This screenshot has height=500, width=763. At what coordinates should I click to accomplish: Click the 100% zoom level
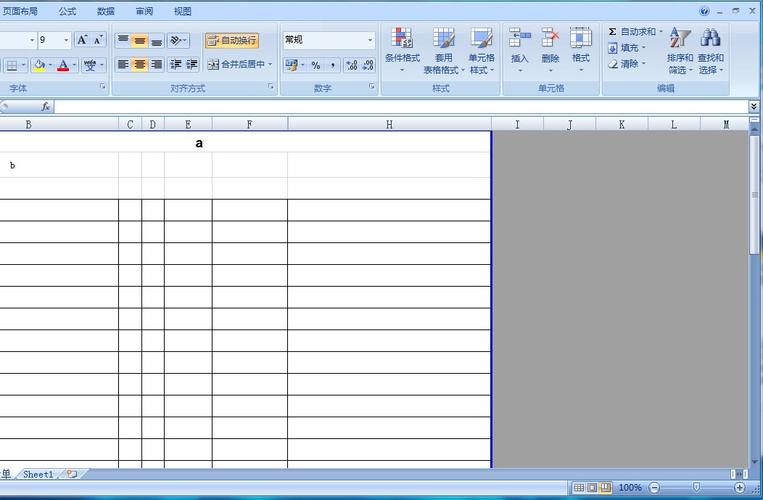tap(630, 487)
